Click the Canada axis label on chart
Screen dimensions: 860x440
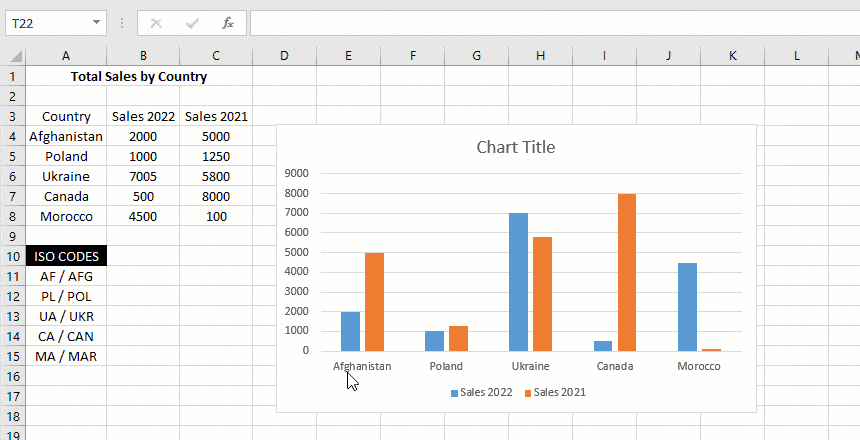click(615, 366)
